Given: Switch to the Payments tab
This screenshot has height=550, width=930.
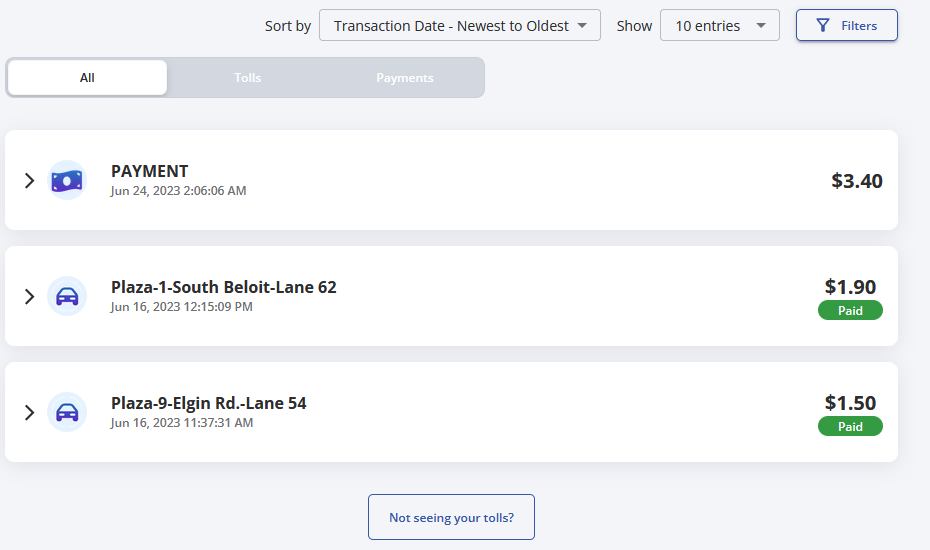Looking at the screenshot, I should [405, 78].
